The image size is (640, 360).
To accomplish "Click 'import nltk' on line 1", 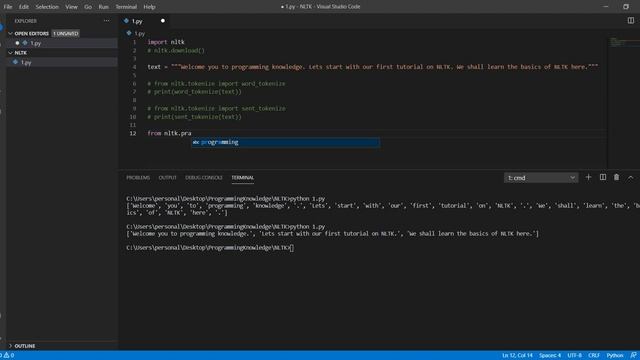I will tap(166, 42).
